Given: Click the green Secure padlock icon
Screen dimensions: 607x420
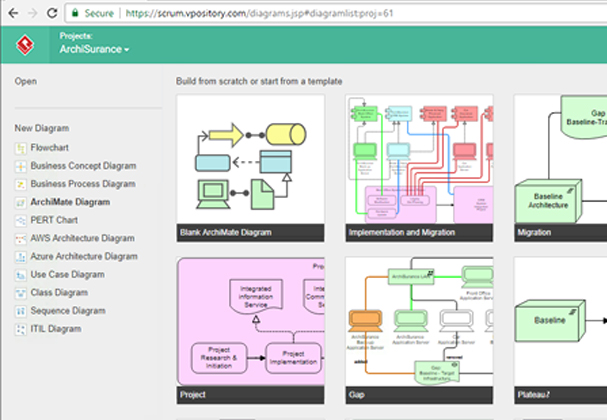Looking at the screenshot, I should [x=76, y=13].
